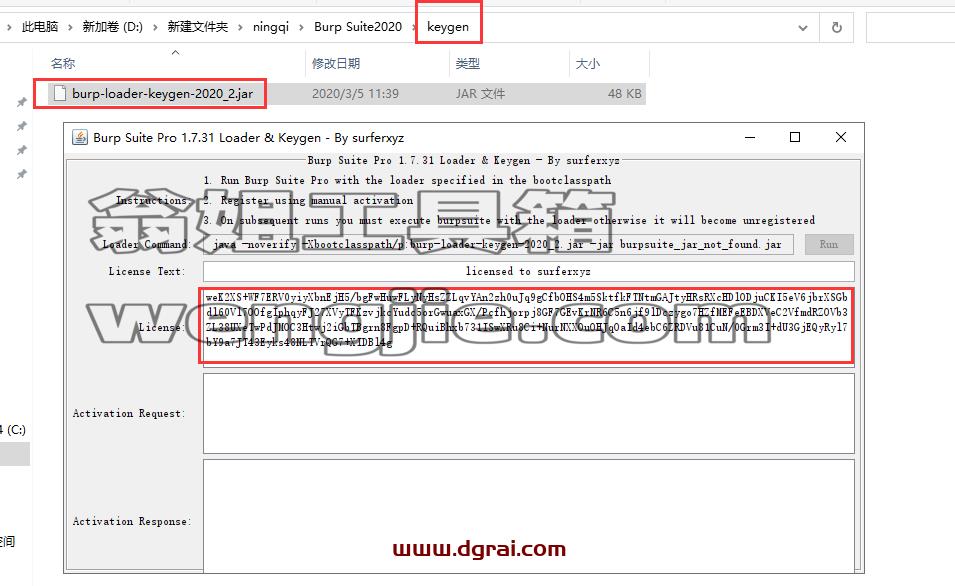Expand the chevron after 新加卷 (D:) breadcrumb
The width and height of the screenshot is (955, 586).
click(155, 27)
